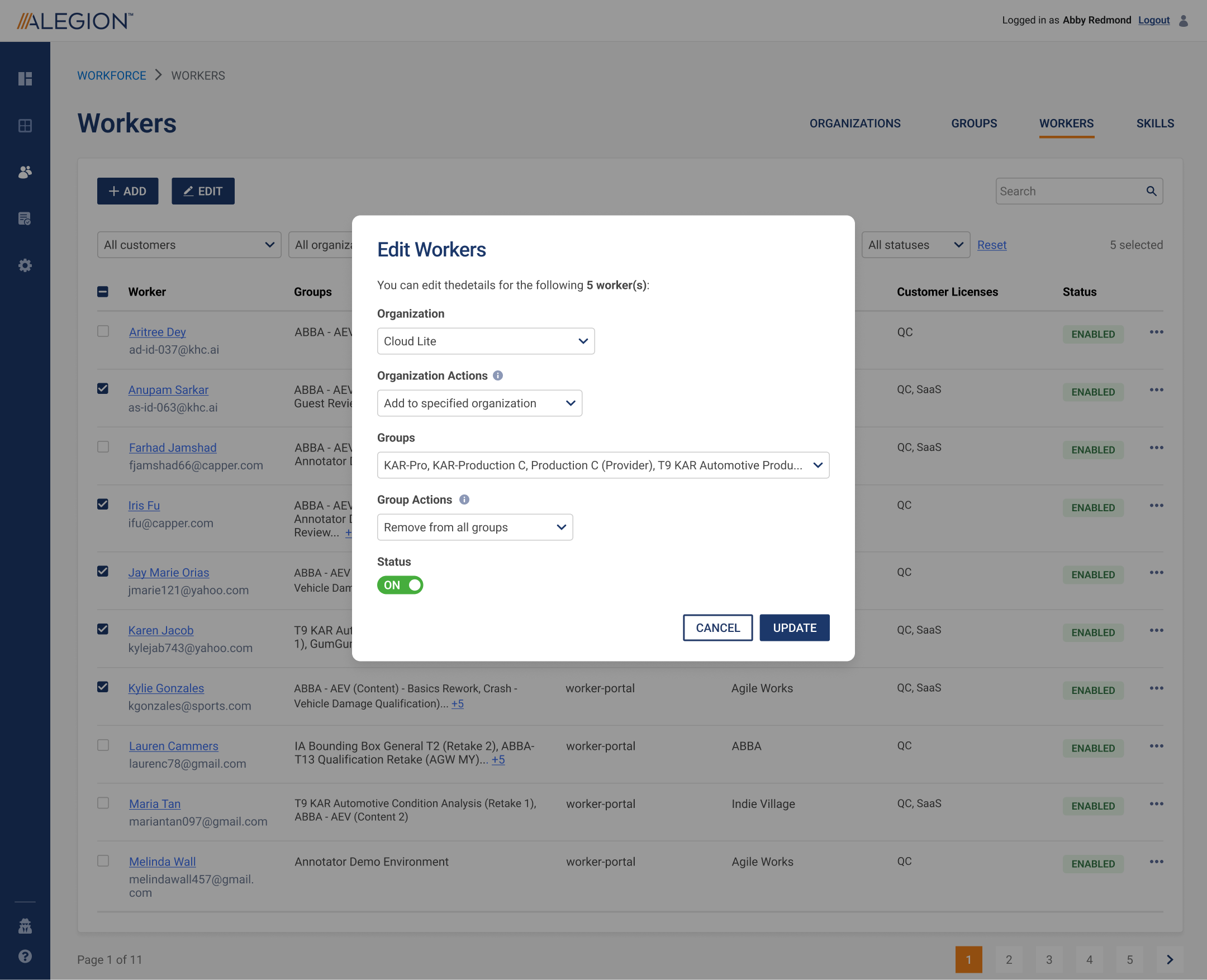Click the Update button
The height and width of the screenshot is (980, 1207).
click(x=794, y=628)
